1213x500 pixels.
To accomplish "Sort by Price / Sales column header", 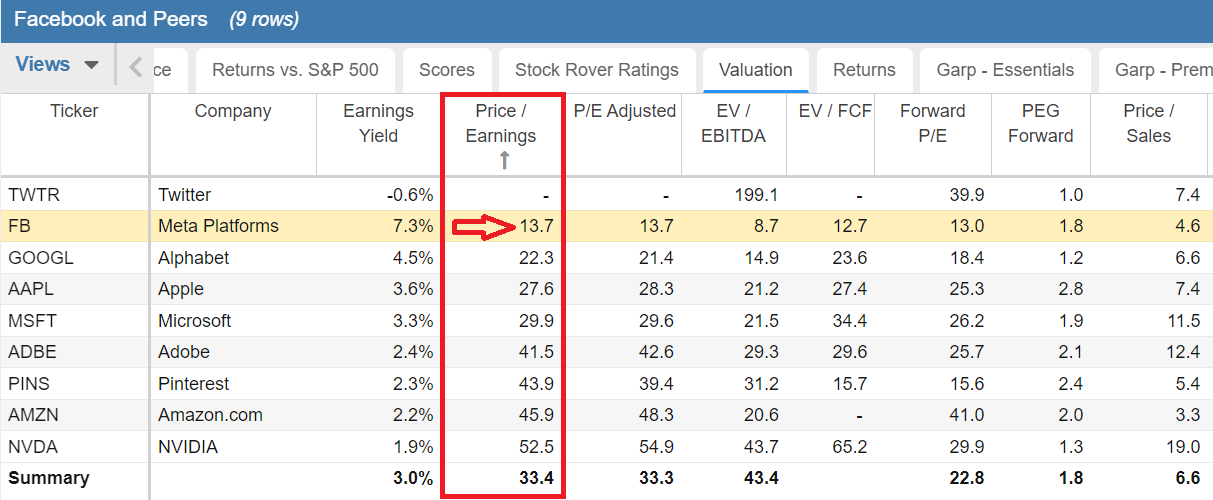I will [1149, 123].
